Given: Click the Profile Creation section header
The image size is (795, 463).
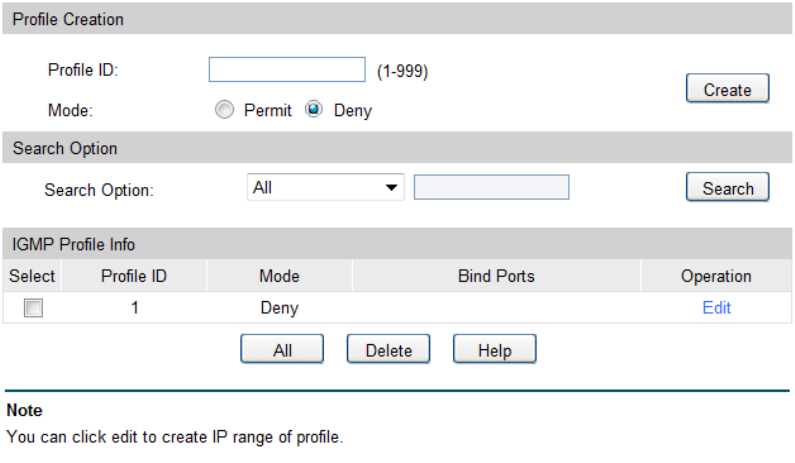Looking at the screenshot, I should [x=68, y=19].
